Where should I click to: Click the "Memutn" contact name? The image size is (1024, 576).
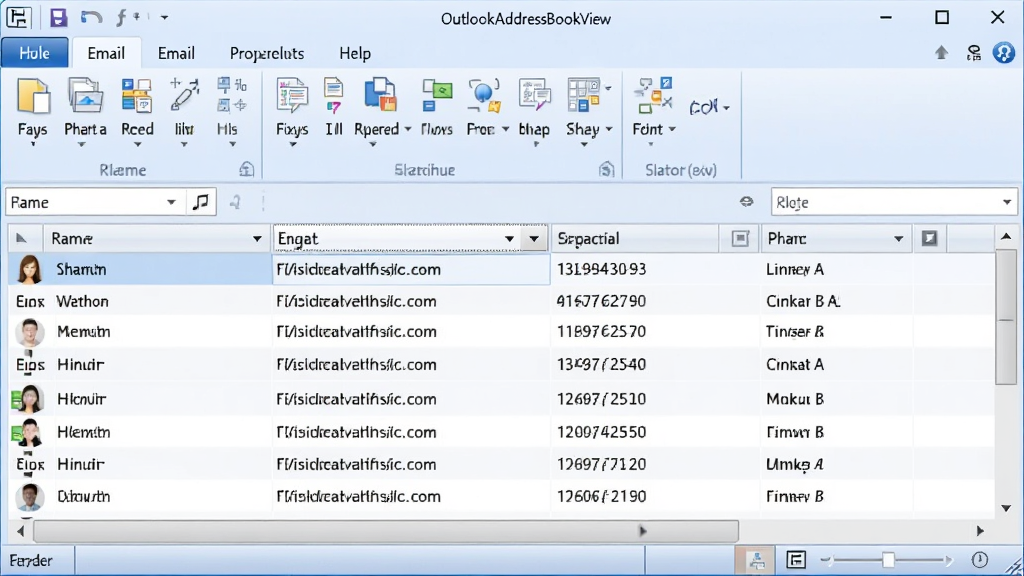84,332
